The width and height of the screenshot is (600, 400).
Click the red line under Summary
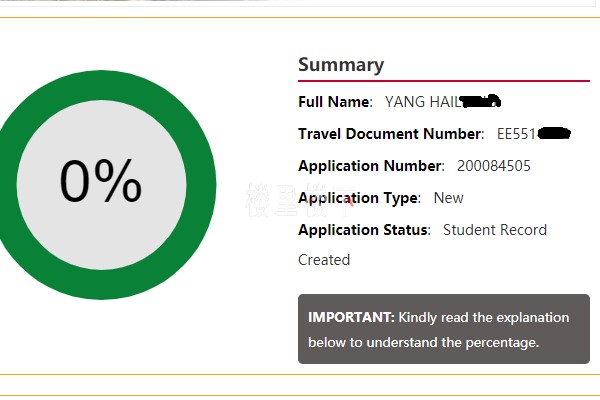(443, 81)
